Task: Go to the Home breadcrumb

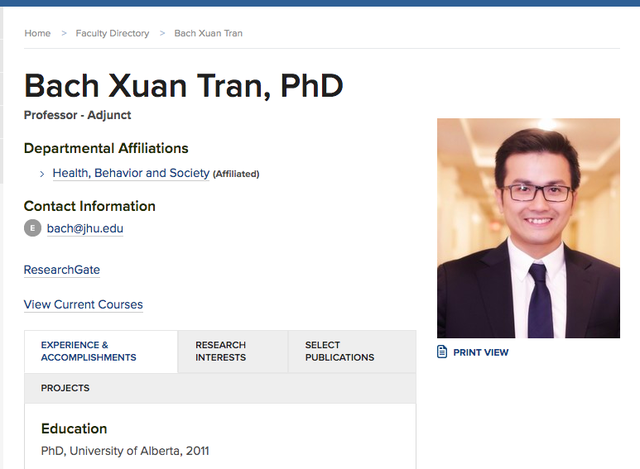Action: 38,33
